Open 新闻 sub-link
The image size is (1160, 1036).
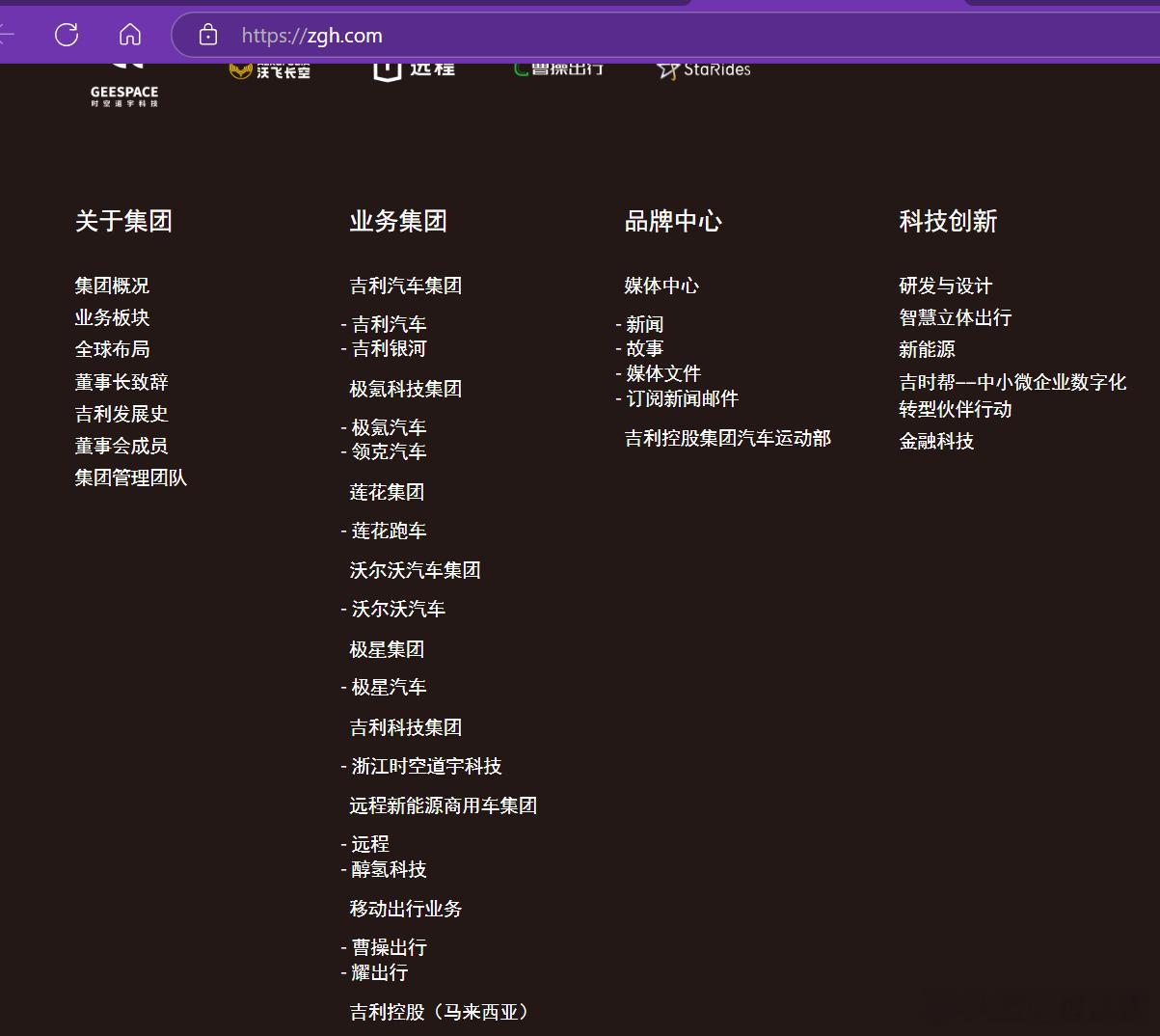point(645,324)
